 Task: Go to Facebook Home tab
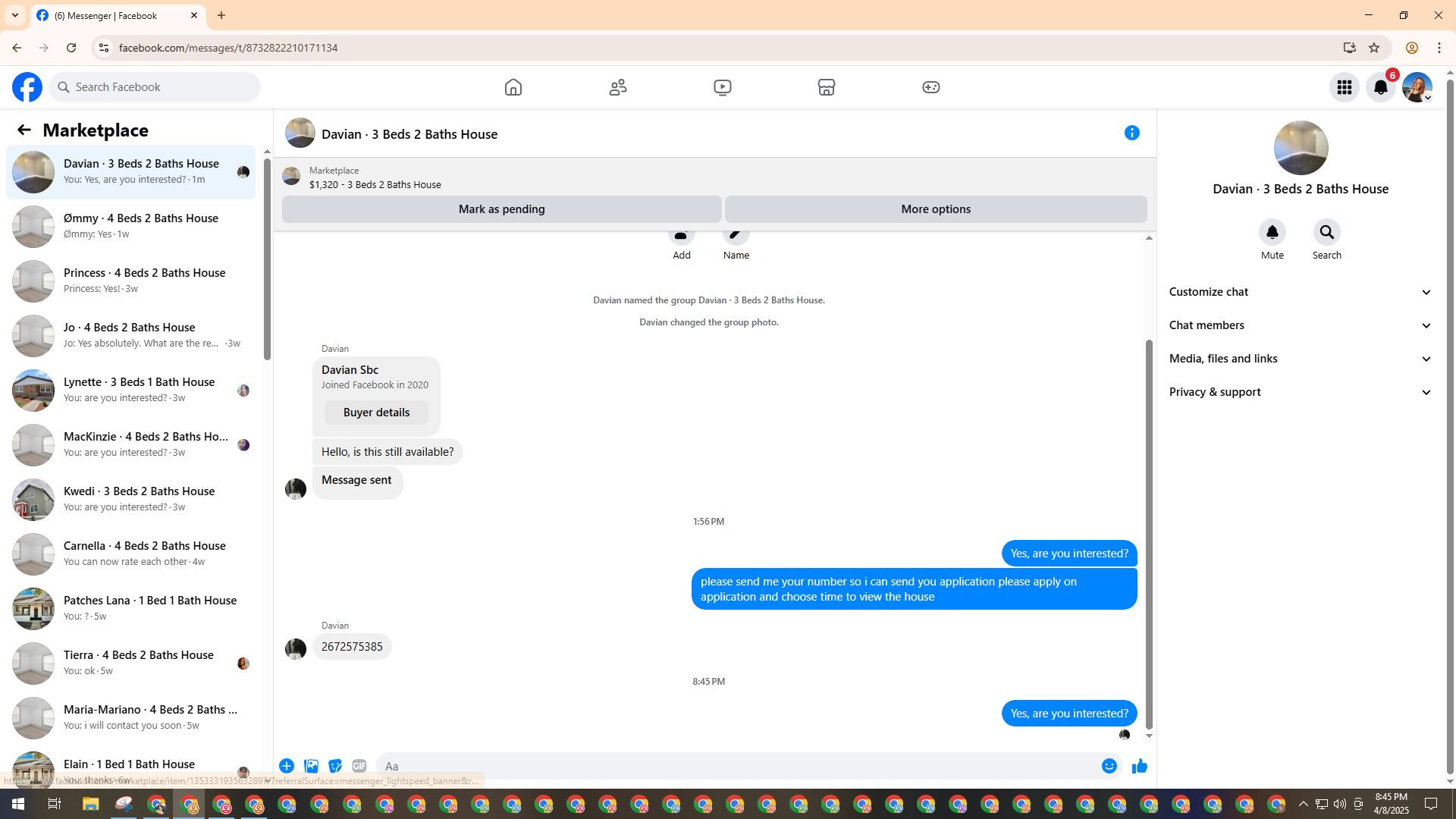tap(513, 87)
